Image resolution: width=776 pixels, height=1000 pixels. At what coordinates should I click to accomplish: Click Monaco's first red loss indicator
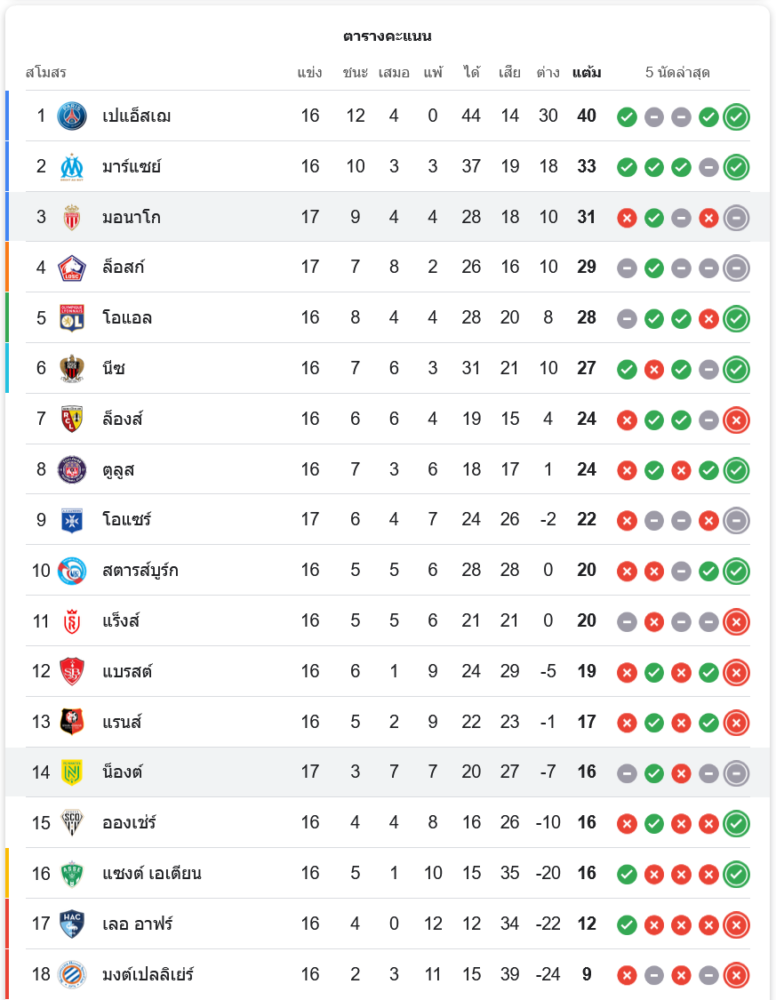point(627,217)
